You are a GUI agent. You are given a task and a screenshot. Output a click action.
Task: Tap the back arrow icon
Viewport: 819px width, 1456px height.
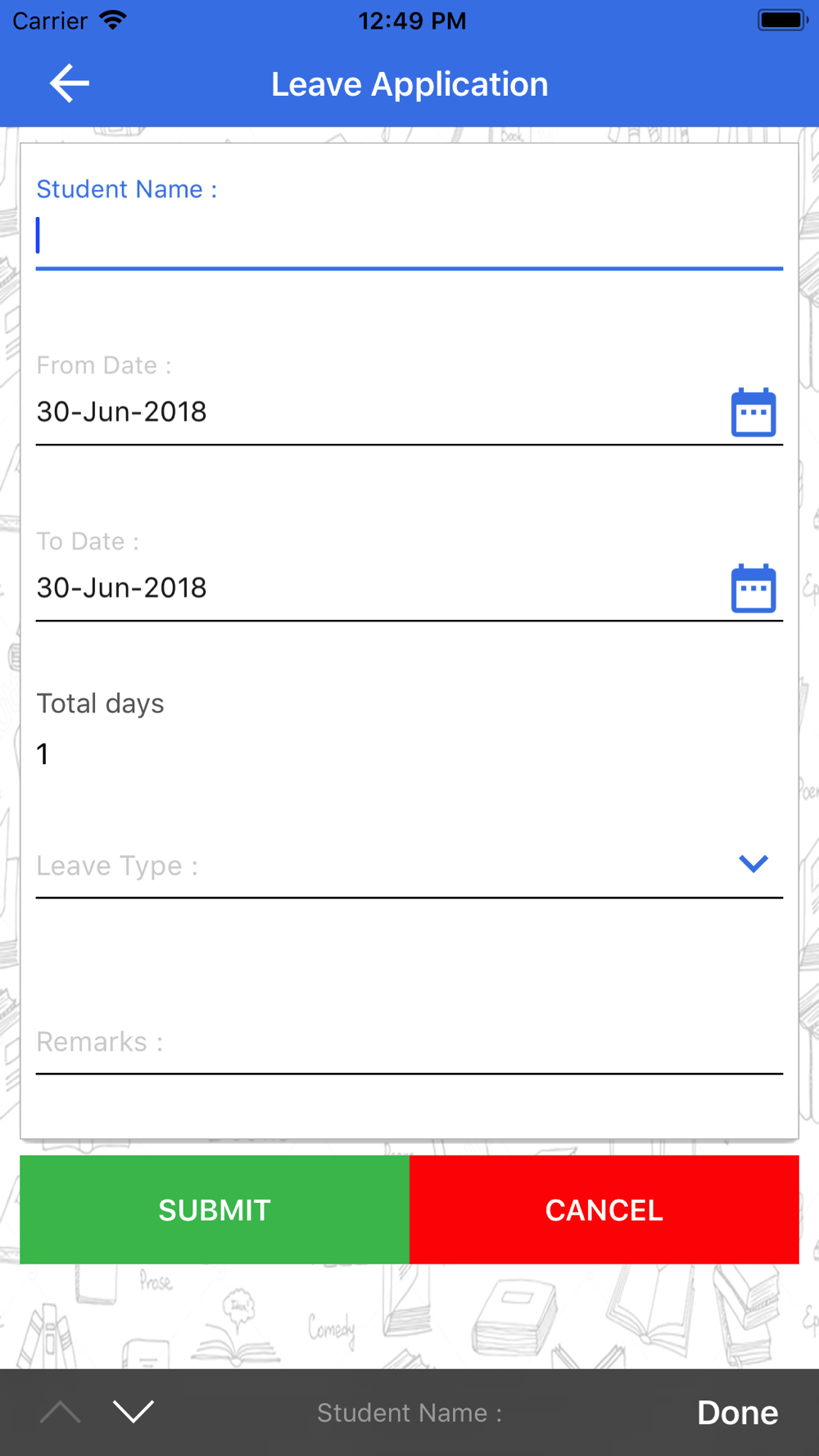point(70,84)
